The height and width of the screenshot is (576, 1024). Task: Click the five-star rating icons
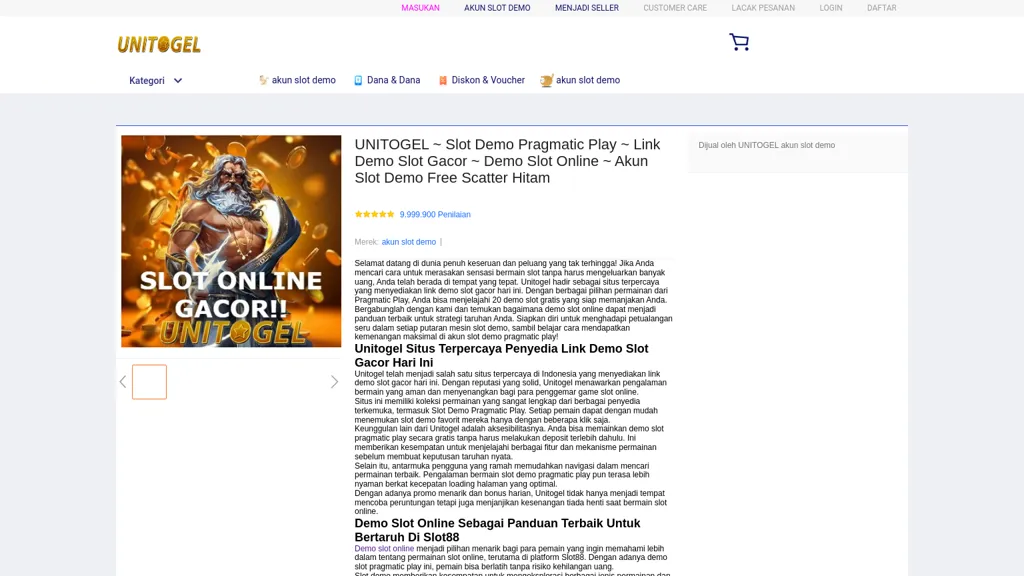pyautogui.click(x=374, y=214)
